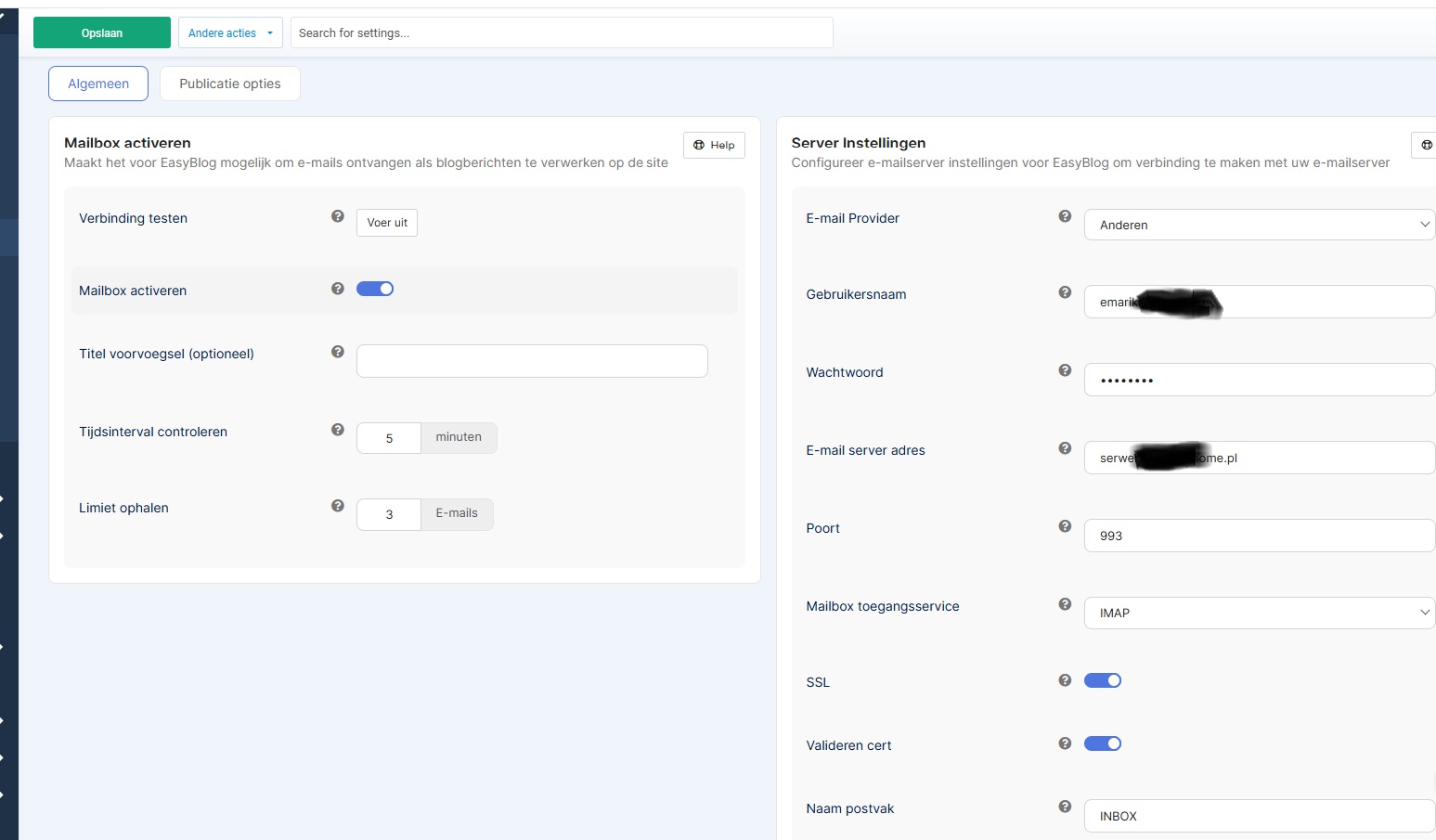This screenshot has width=1436, height=840.
Task: Click help icon beside Tijdsinterval controleren
Action: tap(338, 430)
